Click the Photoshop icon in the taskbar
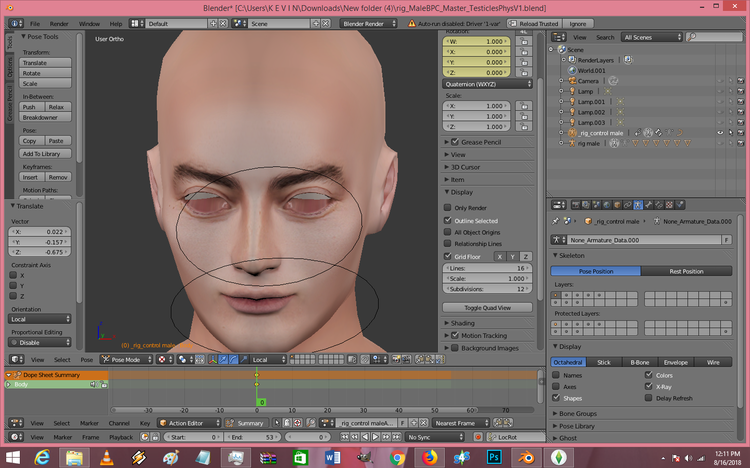750x468 pixels. coord(495,458)
